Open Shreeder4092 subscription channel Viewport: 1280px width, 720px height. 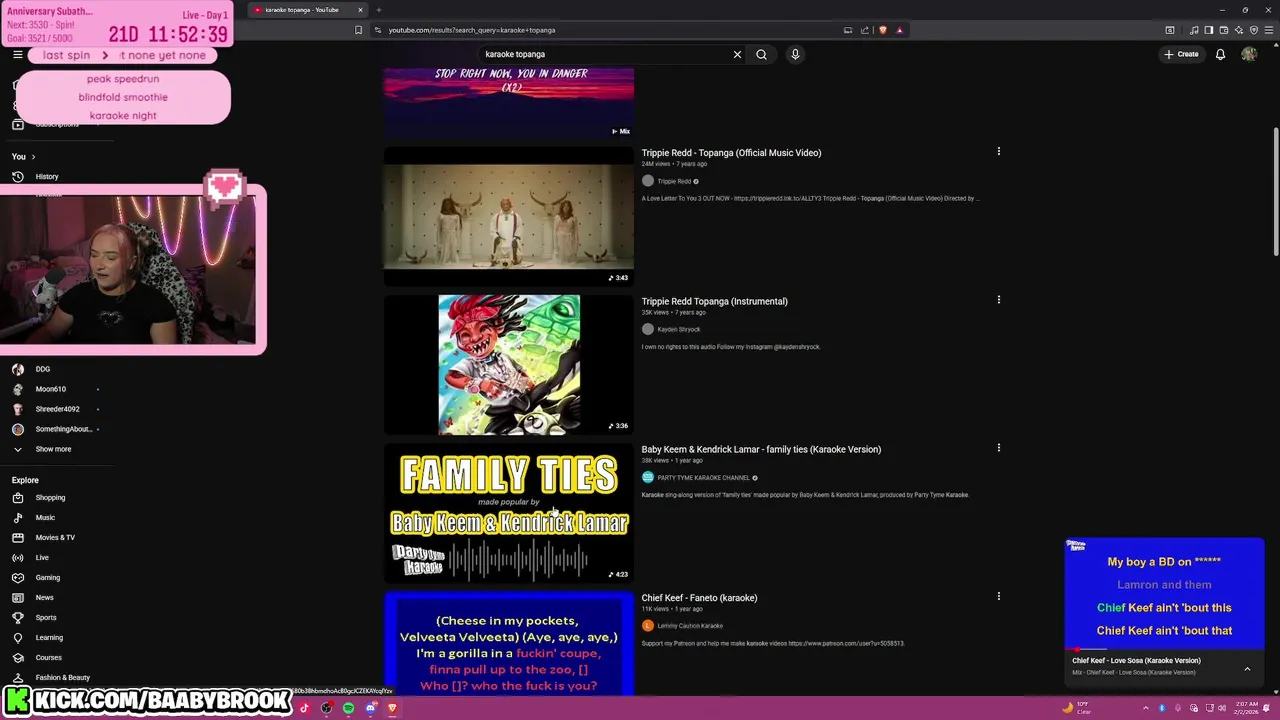tap(57, 409)
